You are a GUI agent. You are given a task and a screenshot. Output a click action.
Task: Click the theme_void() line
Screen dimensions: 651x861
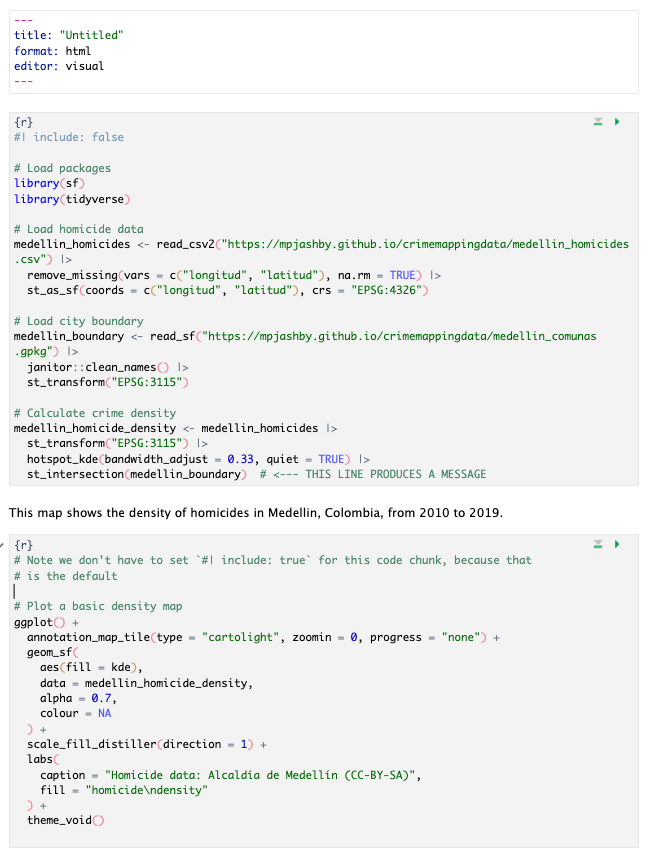pyautogui.click(x=65, y=820)
